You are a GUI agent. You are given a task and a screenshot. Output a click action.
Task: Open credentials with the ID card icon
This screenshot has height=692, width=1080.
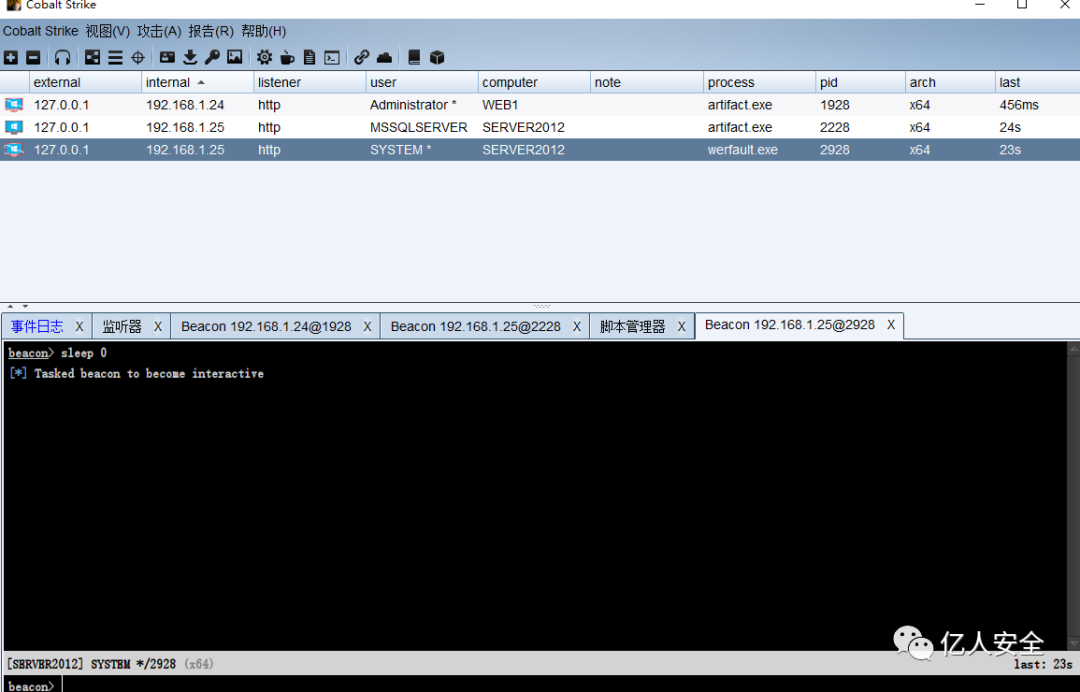pyautogui.click(x=167, y=58)
